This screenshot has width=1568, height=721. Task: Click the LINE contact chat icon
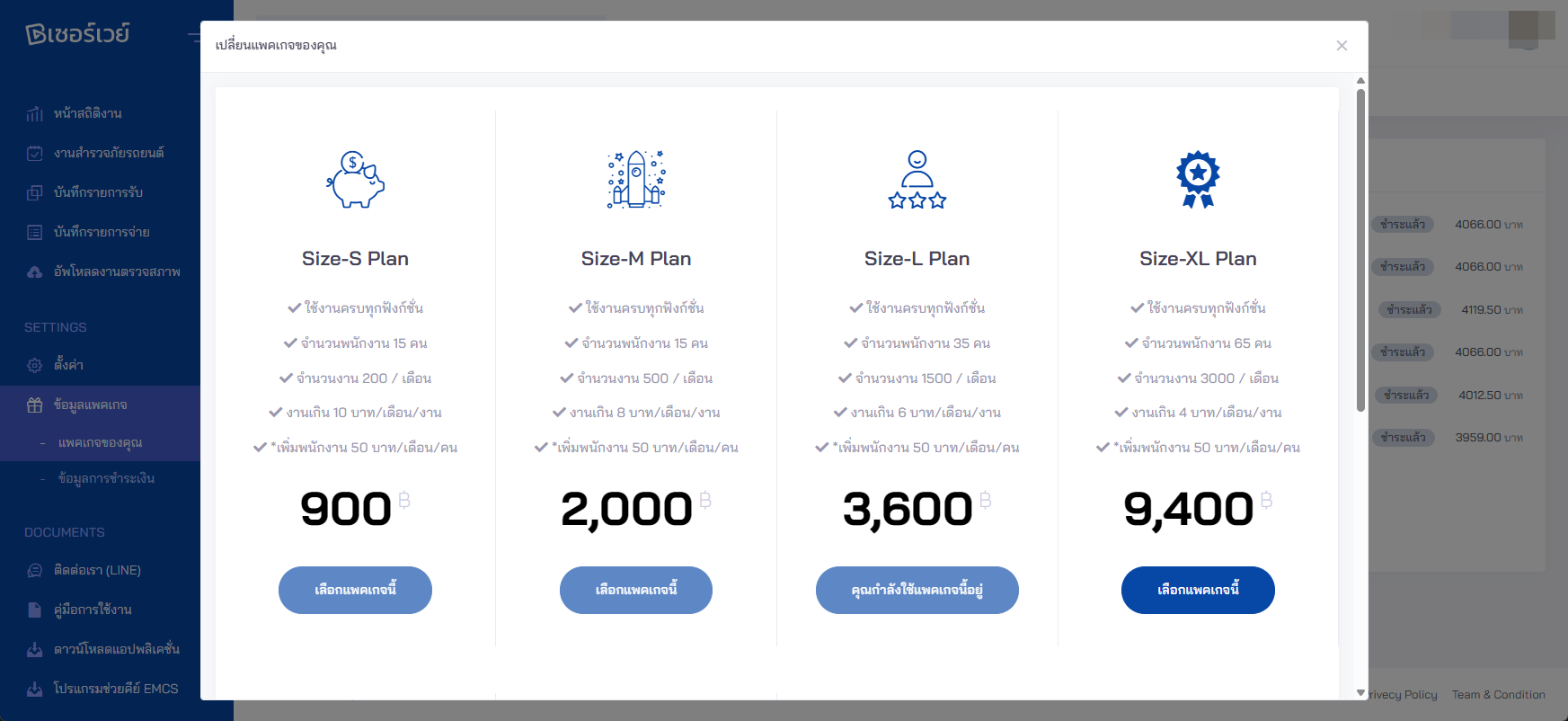[x=35, y=570]
